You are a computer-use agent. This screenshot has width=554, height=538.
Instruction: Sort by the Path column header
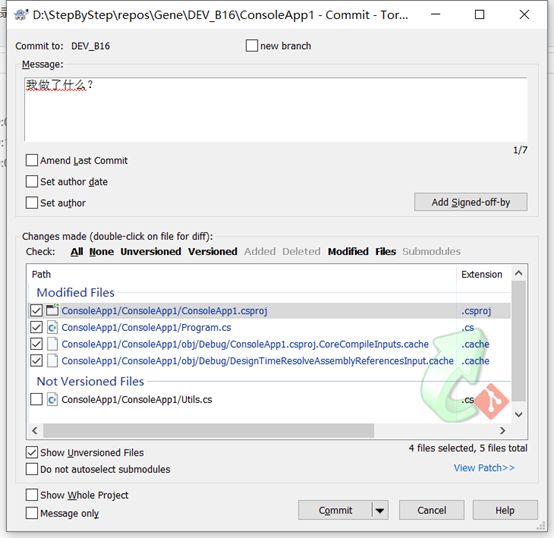[242, 274]
